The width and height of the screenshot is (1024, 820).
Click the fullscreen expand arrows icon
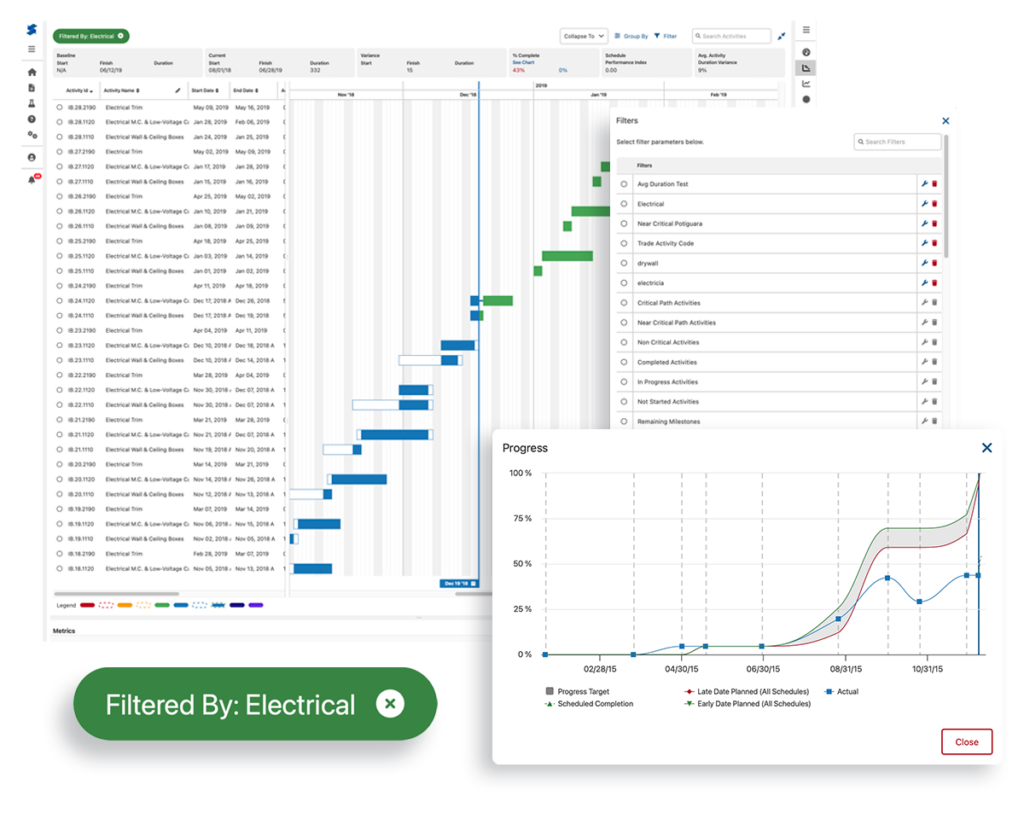(x=781, y=35)
